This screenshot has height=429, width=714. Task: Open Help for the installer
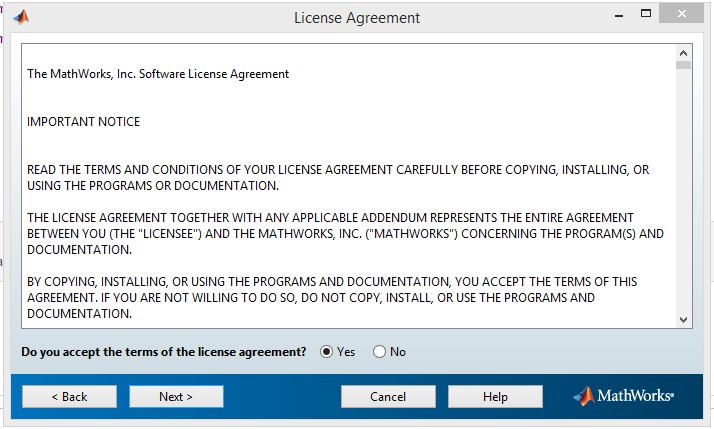click(495, 397)
